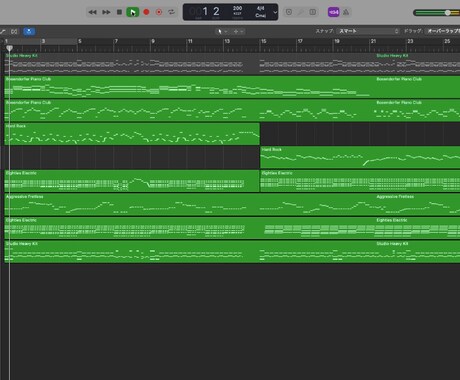Screen dimensions: 460x380
Task: Open the Tuner from the control bar
Action: (x=301, y=12)
